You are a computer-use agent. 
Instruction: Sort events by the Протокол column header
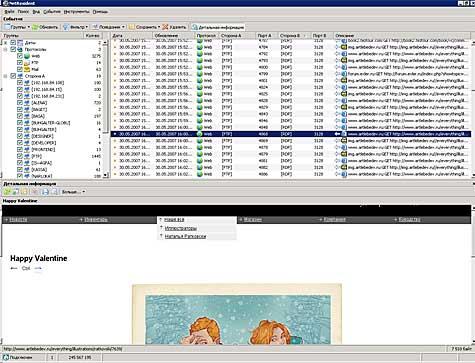206,35
